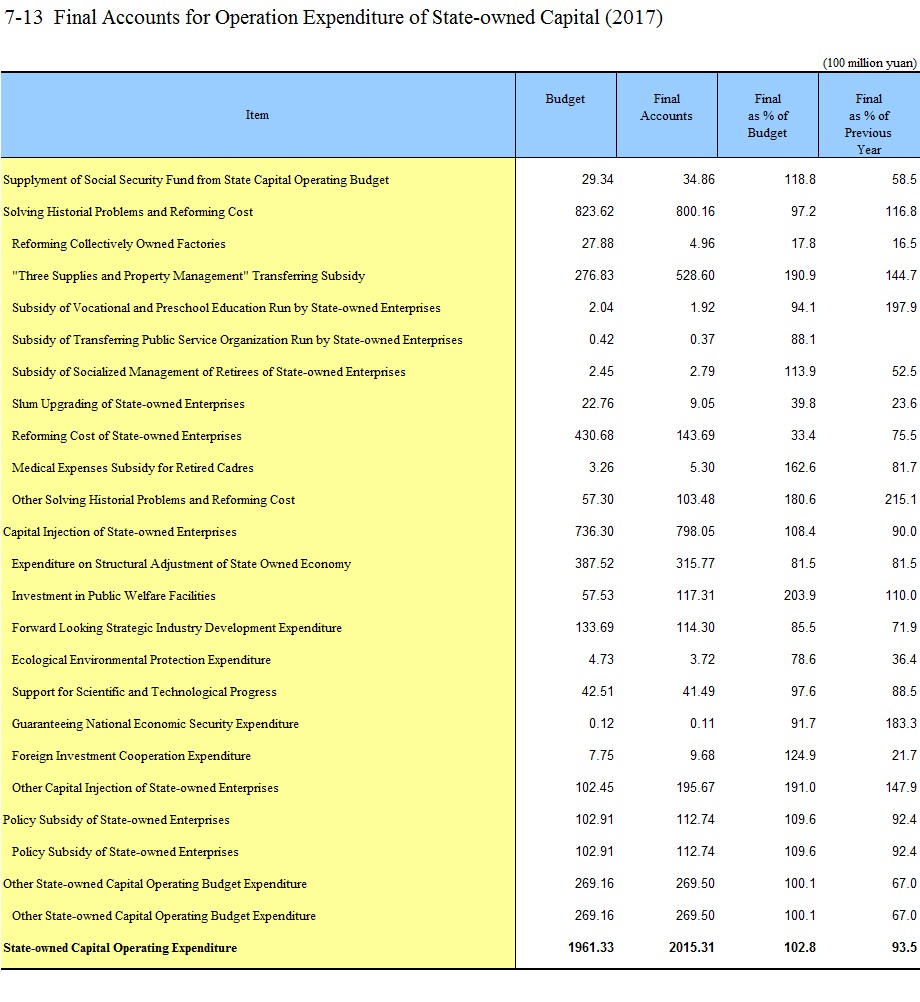This screenshot has height=1002, width=920.
Task: Click 'Other Capital Injection of State-owned Enterprises' row
Action: click(145, 787)
